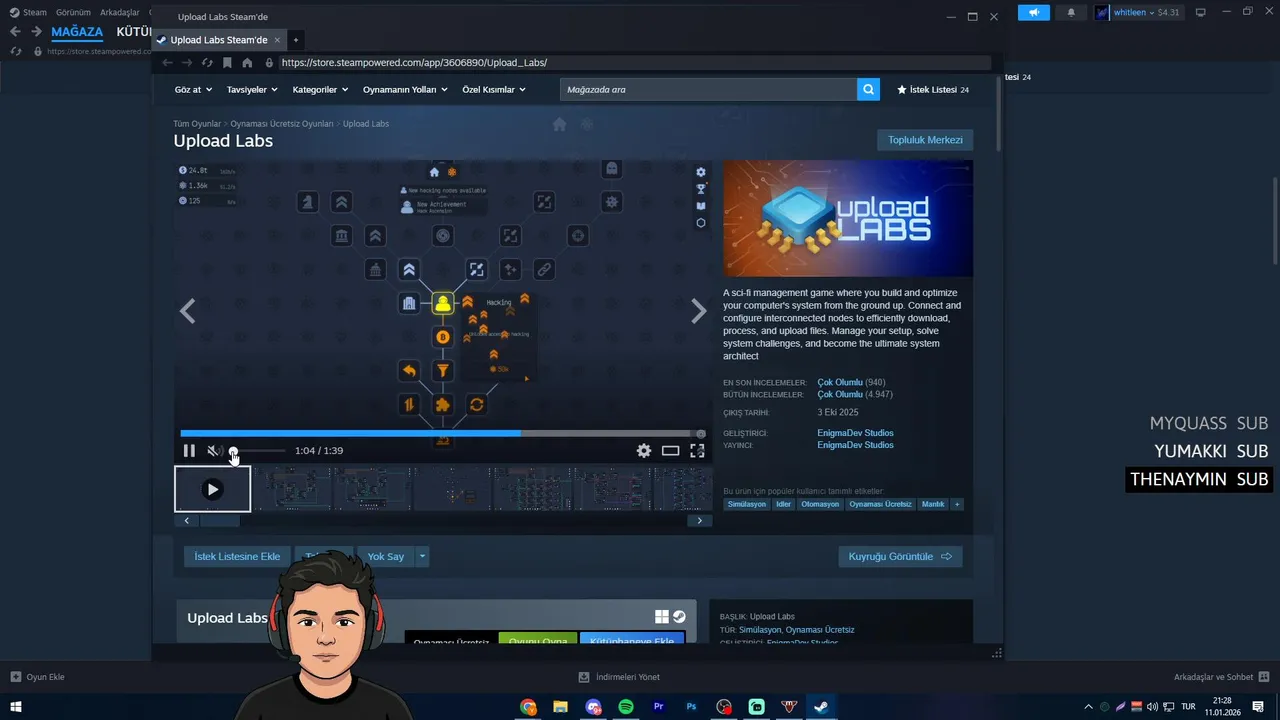Open the Windows Start menu
The height and width of the screenshot is (720, 1280).
tap(16, 707)
